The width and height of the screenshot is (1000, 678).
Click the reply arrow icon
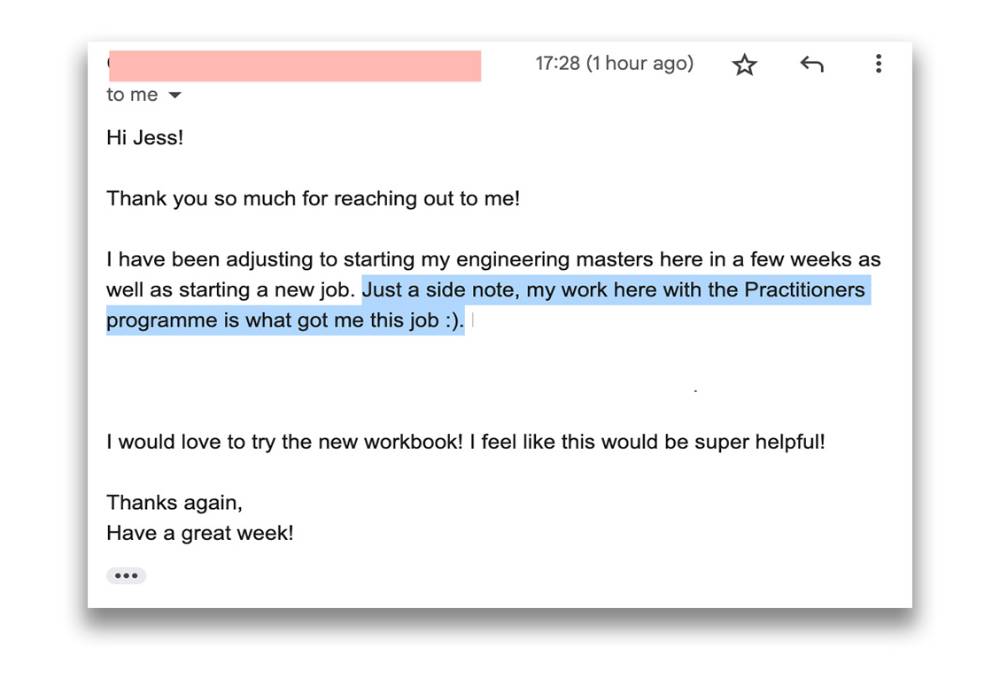click(811, 65)
